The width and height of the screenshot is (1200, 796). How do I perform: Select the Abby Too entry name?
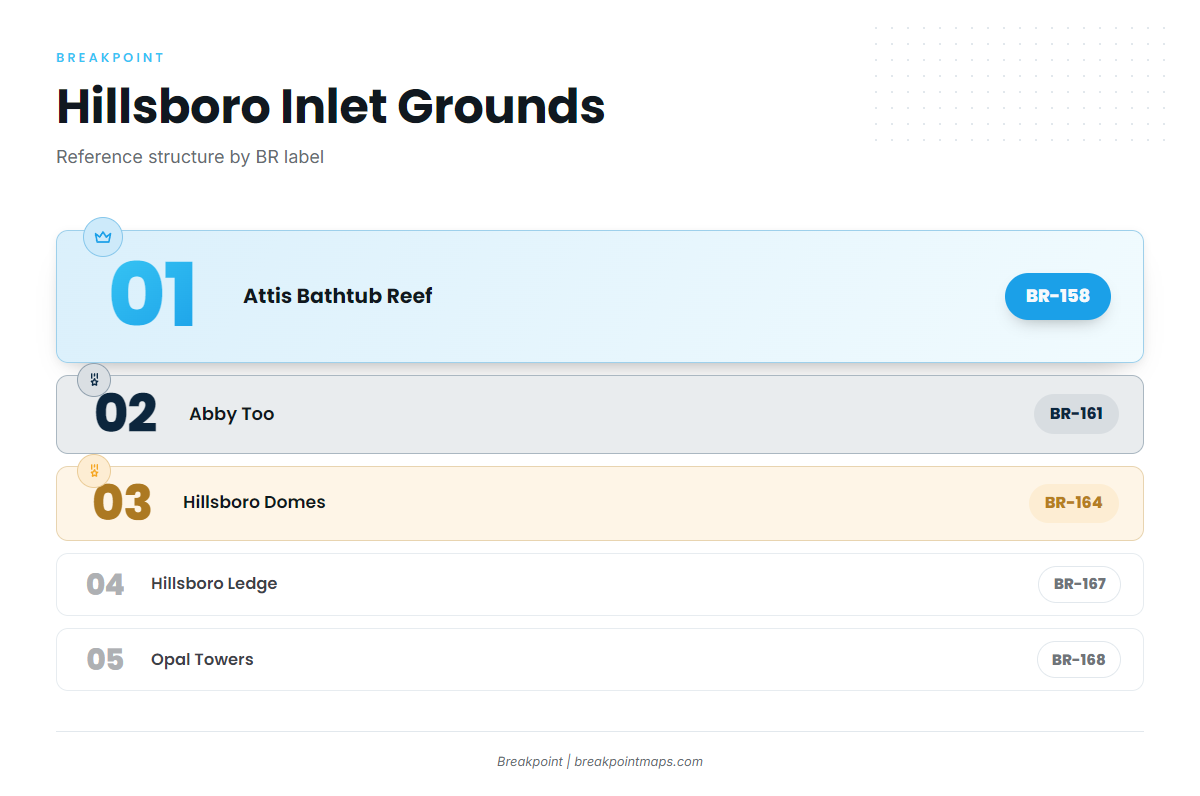coord(232,414)
